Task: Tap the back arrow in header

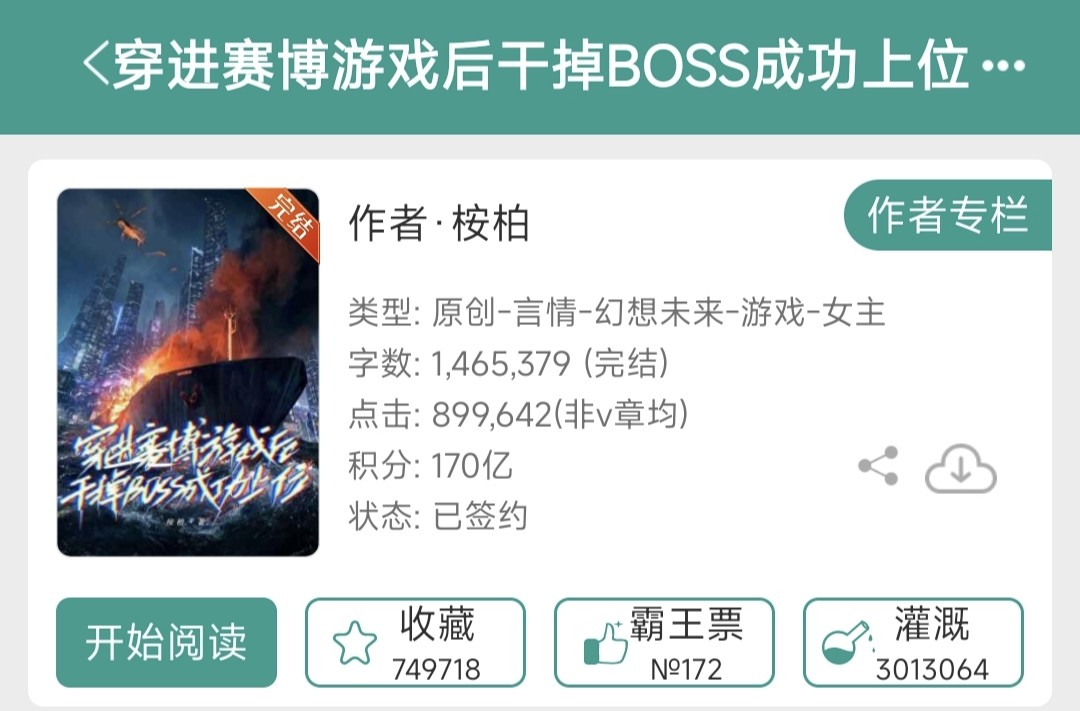Action: click(96, 64)
